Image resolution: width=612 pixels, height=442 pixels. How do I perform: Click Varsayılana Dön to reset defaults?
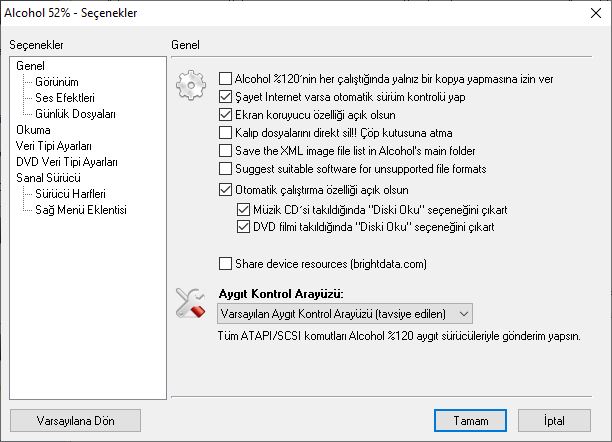tap(75, 421)
